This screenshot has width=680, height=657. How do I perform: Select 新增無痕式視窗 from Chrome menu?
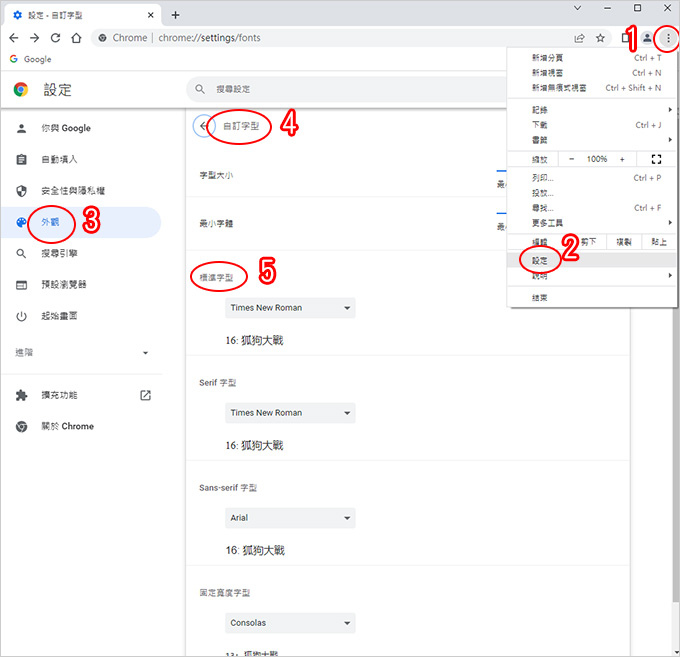click(592, 88)
